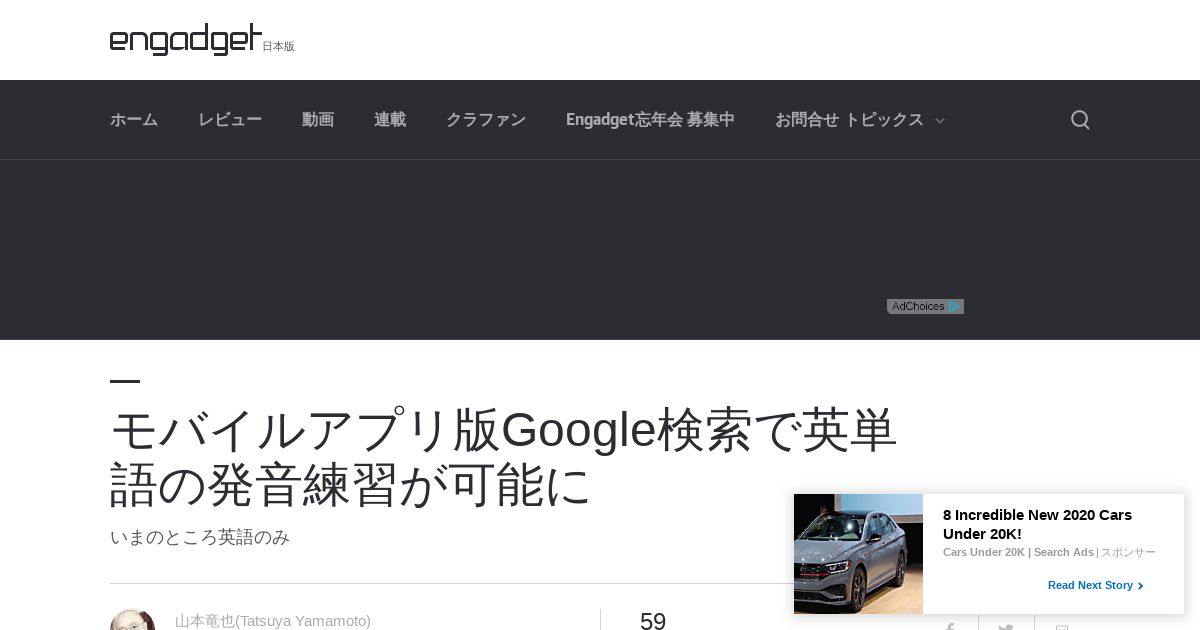Open the search magnifier icon
Viewport: 1200px width, 630px height.
click(1080, 120)
